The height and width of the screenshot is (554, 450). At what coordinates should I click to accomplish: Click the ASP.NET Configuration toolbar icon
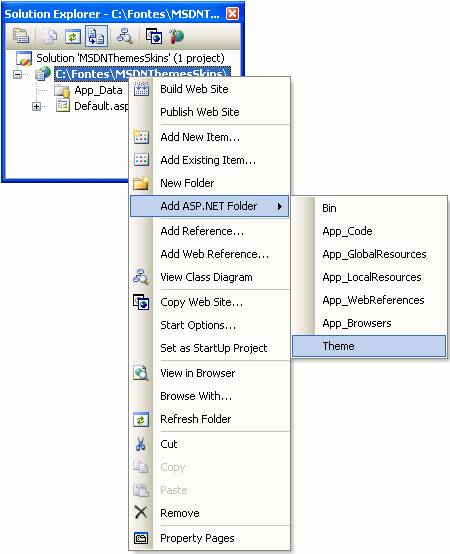point(176,36)
